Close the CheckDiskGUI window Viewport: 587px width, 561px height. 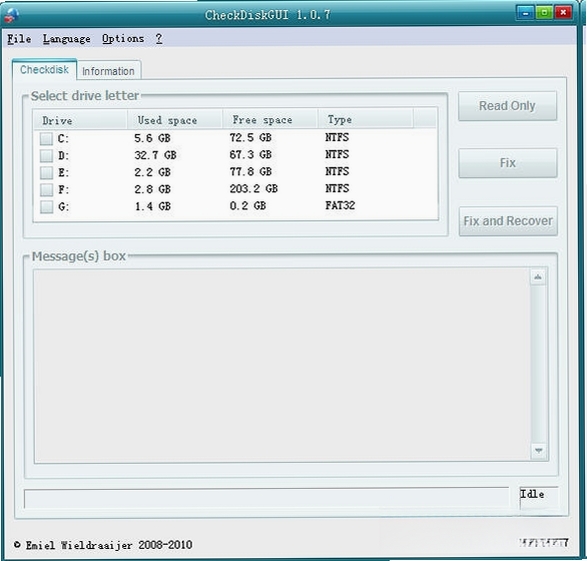click(x=563, y=13)
